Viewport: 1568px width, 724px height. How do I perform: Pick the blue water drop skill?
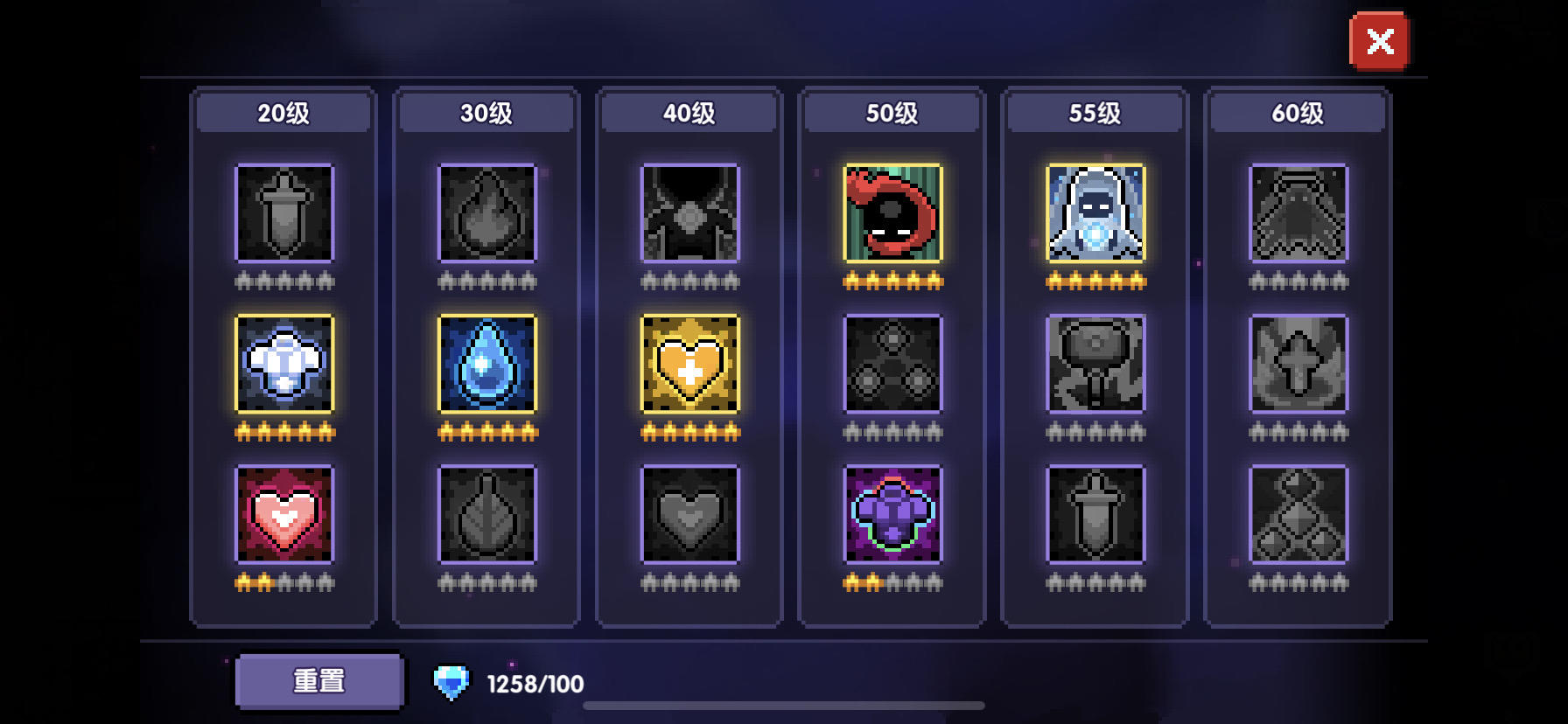pyautogui.click(x=487, y=363)
